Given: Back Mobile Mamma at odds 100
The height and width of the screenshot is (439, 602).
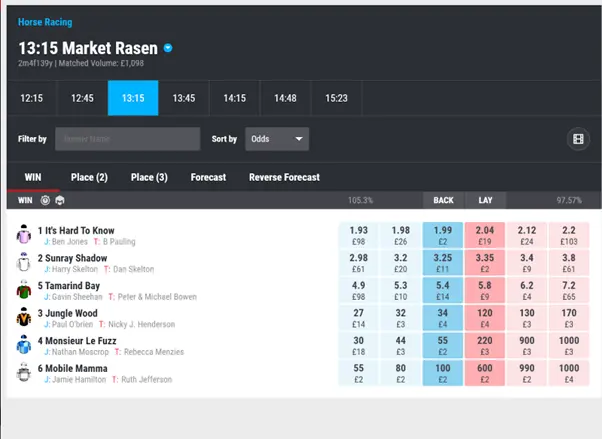Looking at the screenshot, I should point(443,374).
